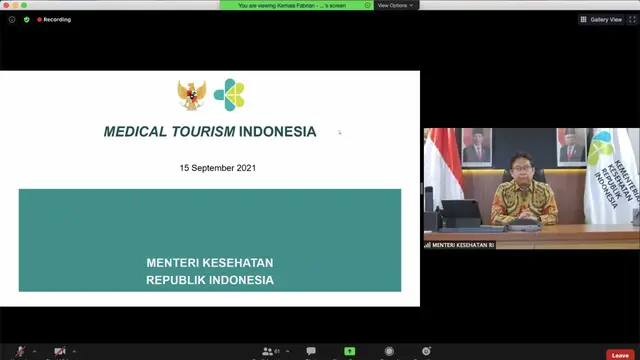Click the 'MEDICAL TOURISM INDONESIA' slide title
640x360 pixels.
210,131
